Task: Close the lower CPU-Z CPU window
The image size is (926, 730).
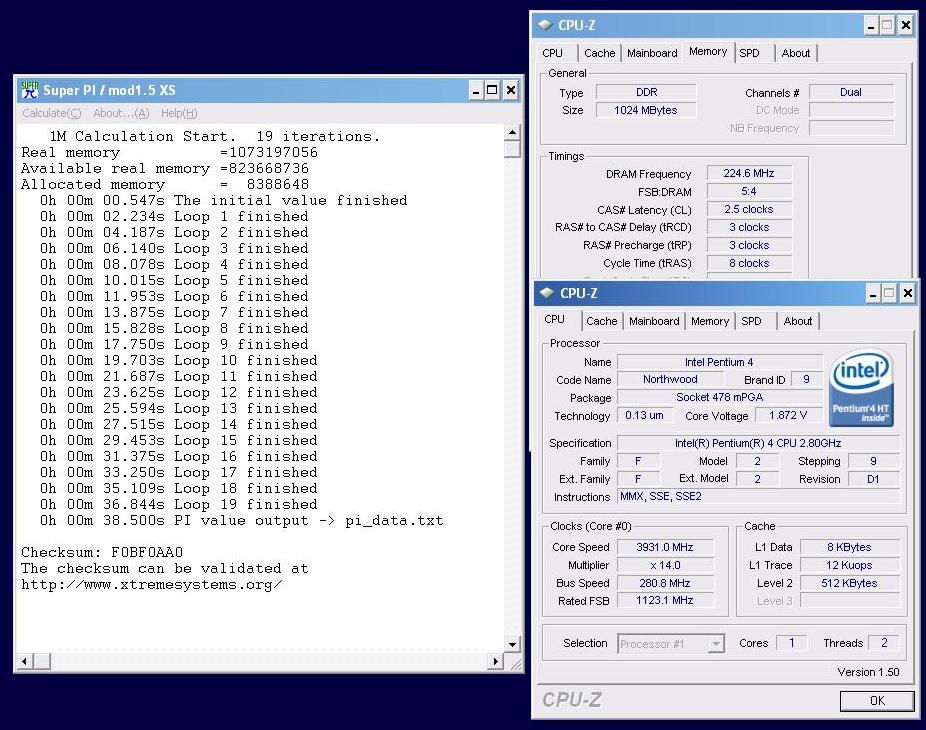Action: tap(908, 293)
